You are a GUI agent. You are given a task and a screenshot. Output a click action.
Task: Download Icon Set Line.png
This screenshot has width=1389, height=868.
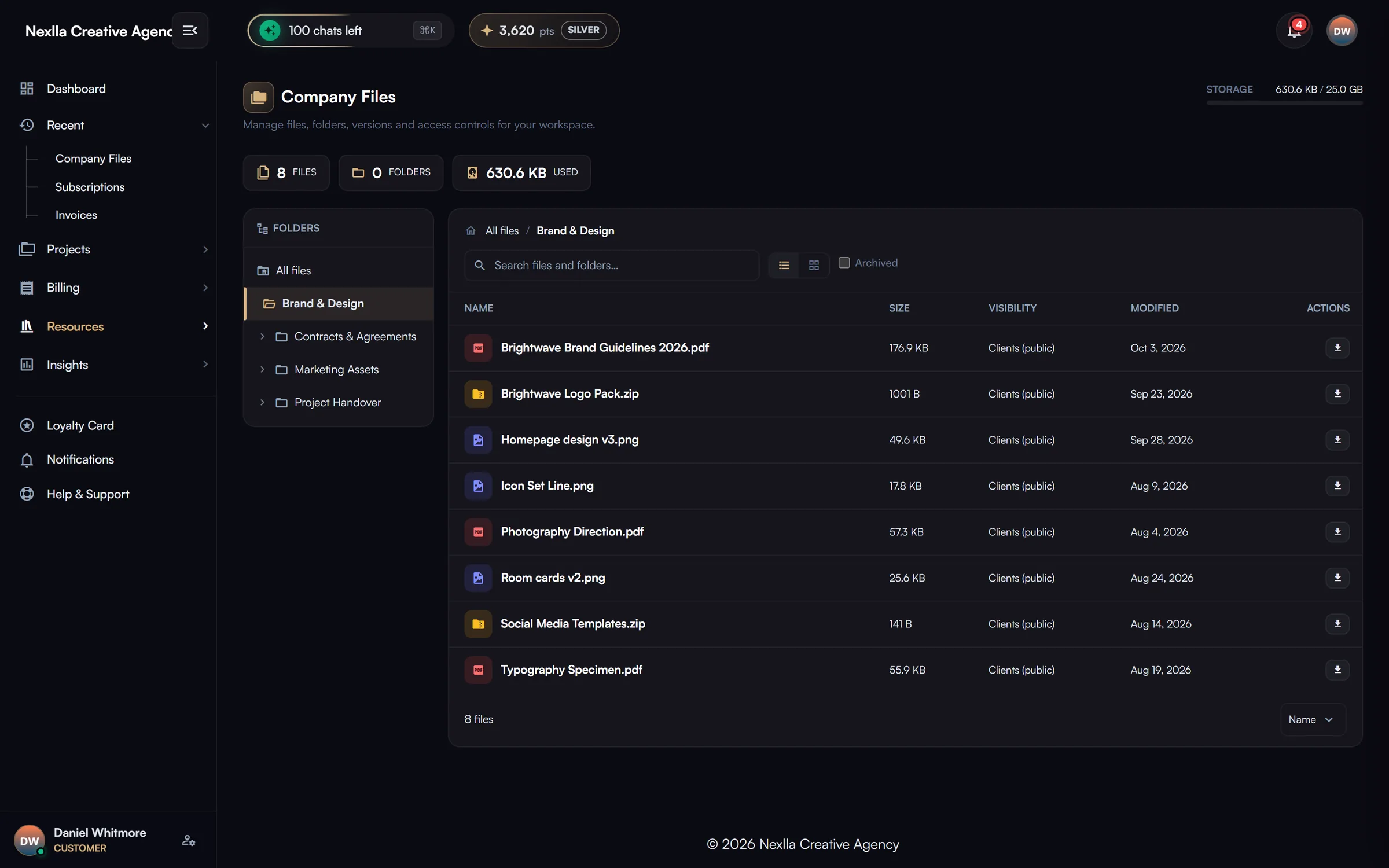pos(1337,486)
